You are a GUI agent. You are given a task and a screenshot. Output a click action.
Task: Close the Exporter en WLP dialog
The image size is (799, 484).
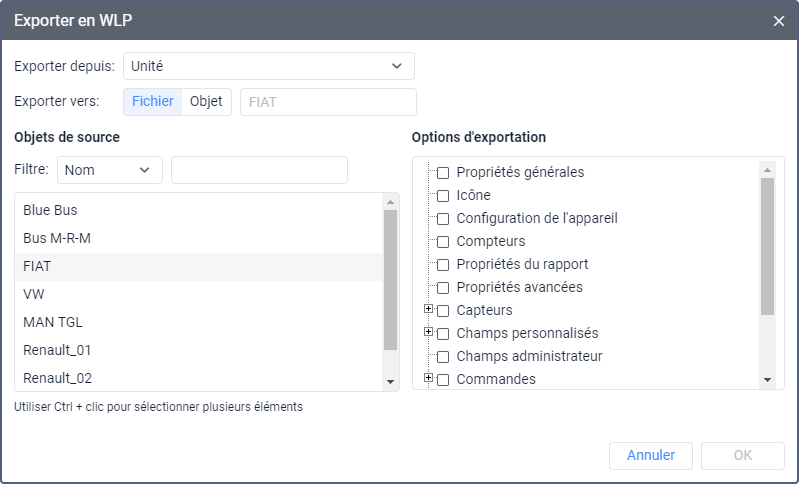tap(779, 20)
